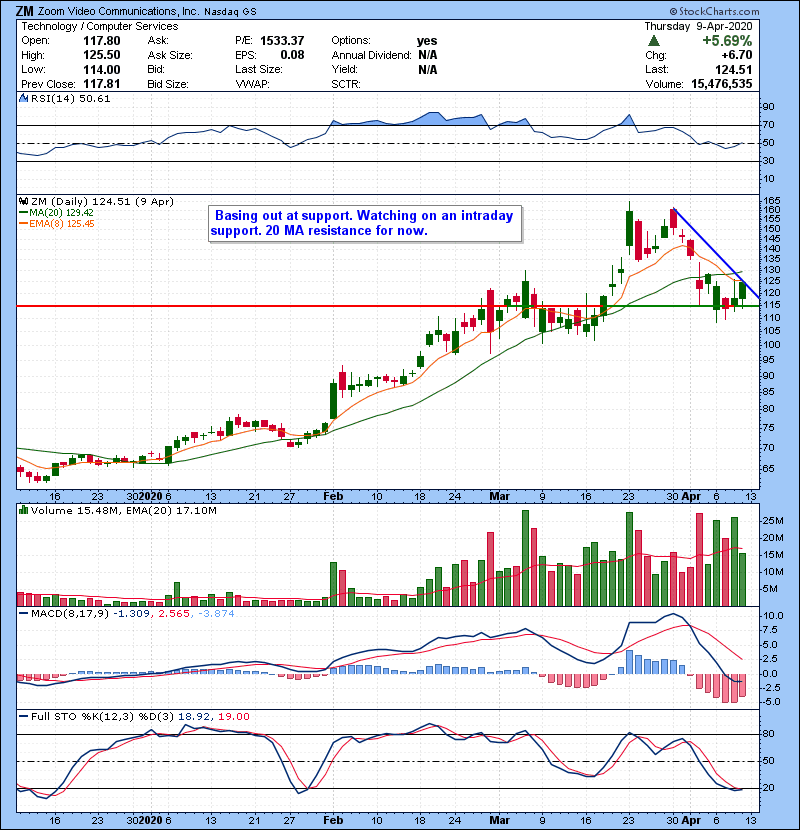Click the Low value 114.00
This screenshot has width=800, height=830.
102,69
